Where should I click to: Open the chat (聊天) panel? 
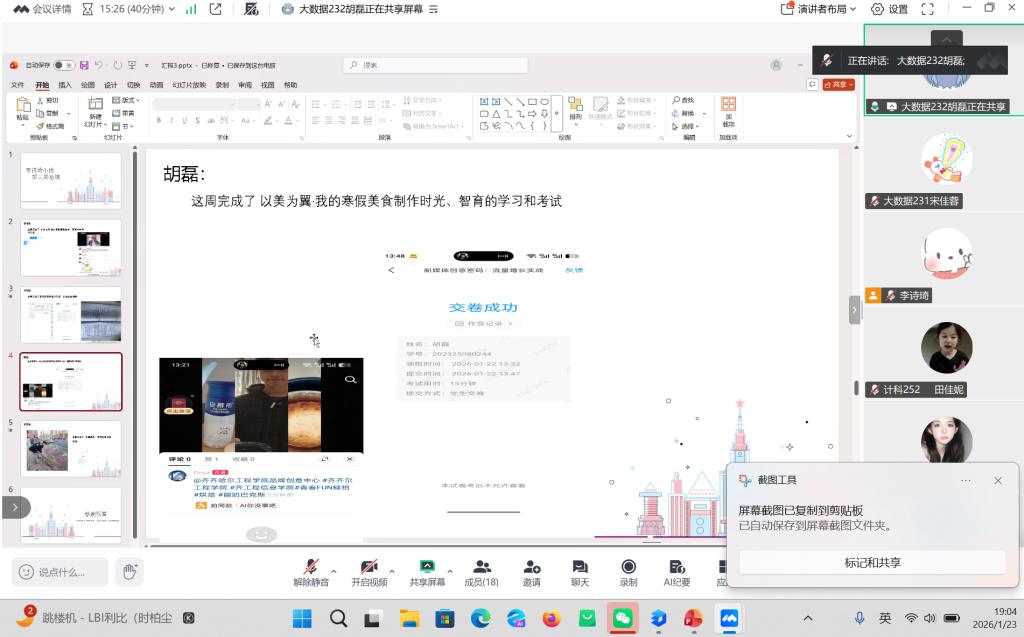(579, 568)
